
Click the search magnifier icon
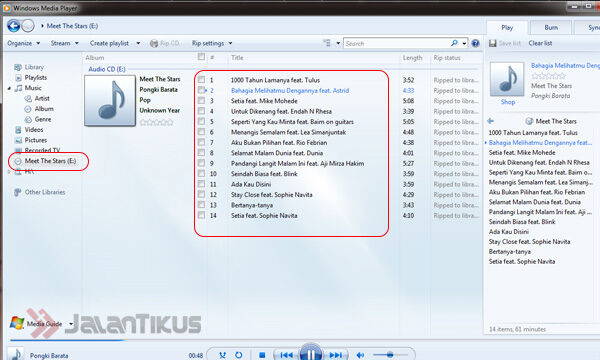(x=454, y=43)
